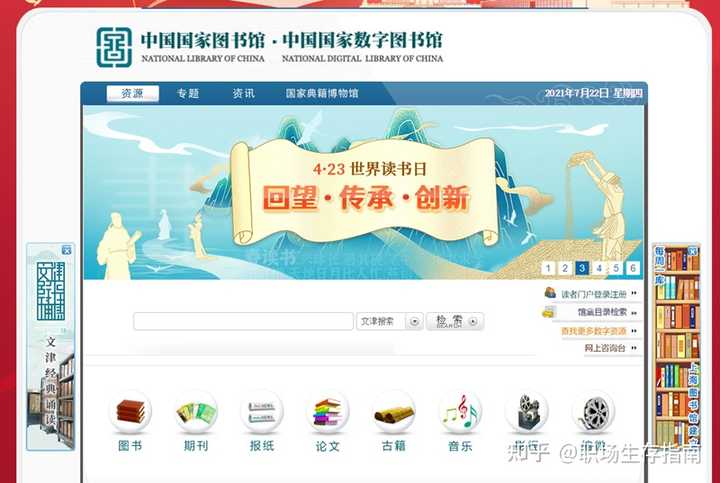Click the 检索 search button
720x483 pixels.
[455, 321]
